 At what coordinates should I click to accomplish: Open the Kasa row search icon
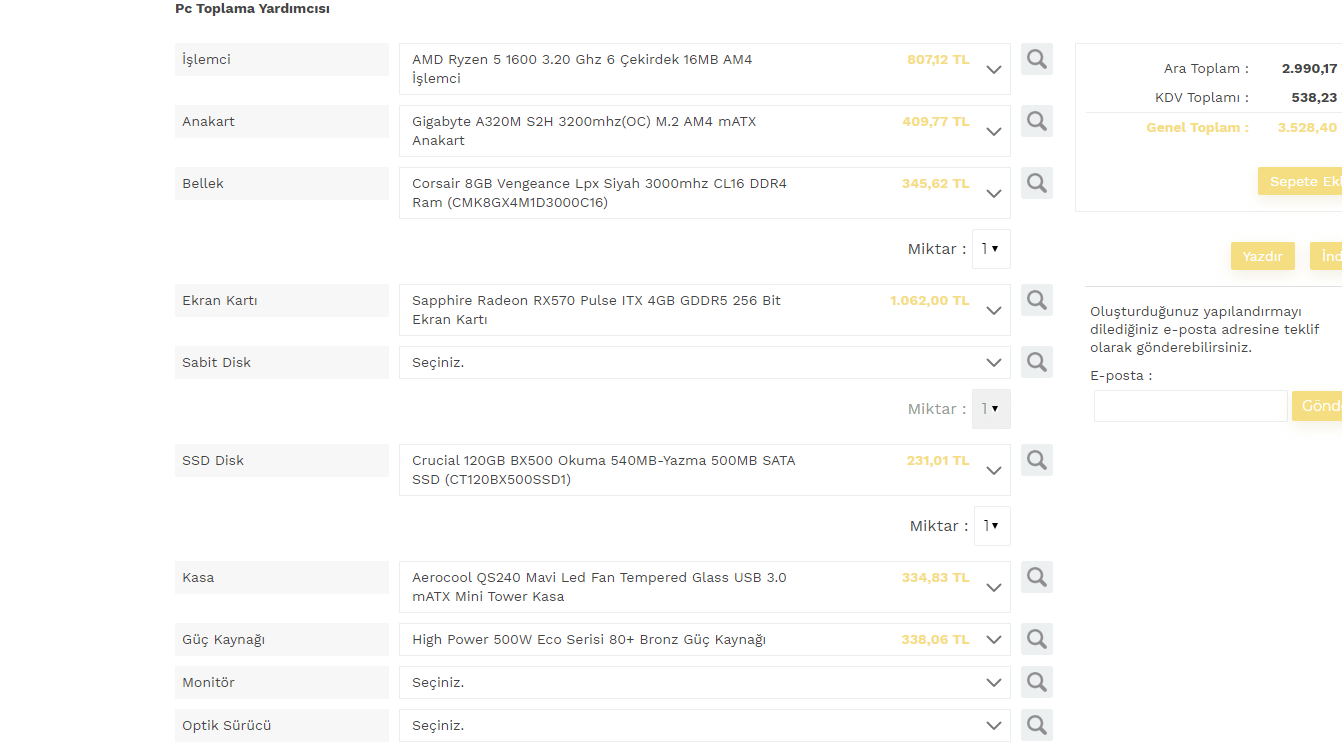click(1036, 577)
